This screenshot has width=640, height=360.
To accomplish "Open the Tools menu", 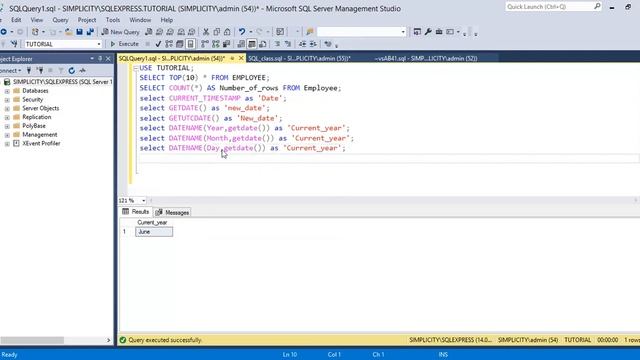I will tap(113, 20).
